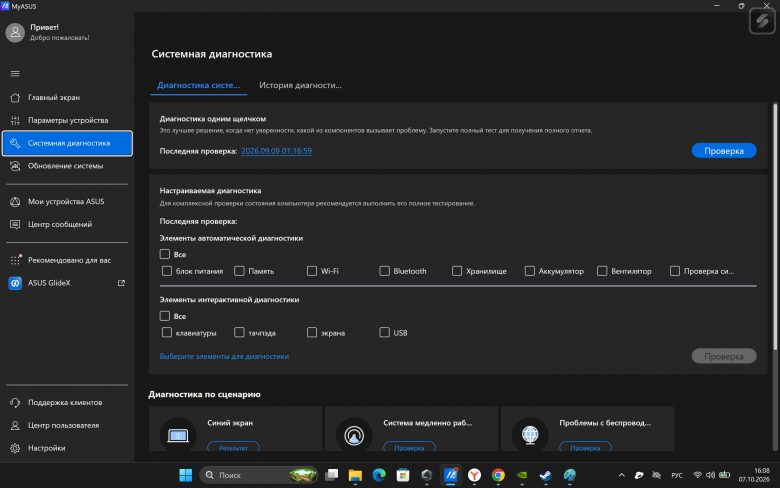
Task: Click the РУС input language indicator
Action: click(x=677, y=476)
